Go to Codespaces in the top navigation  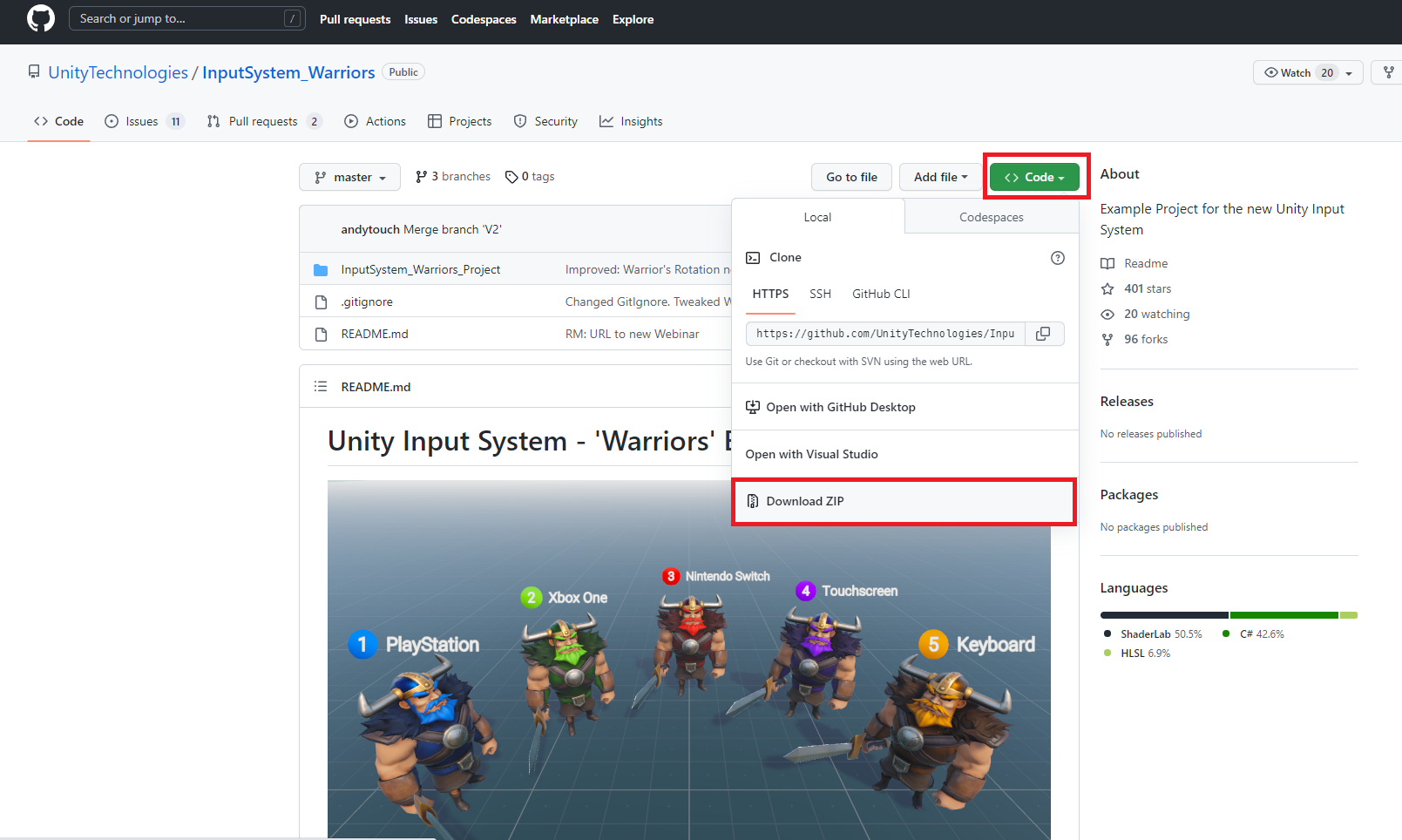coord(484,19)
